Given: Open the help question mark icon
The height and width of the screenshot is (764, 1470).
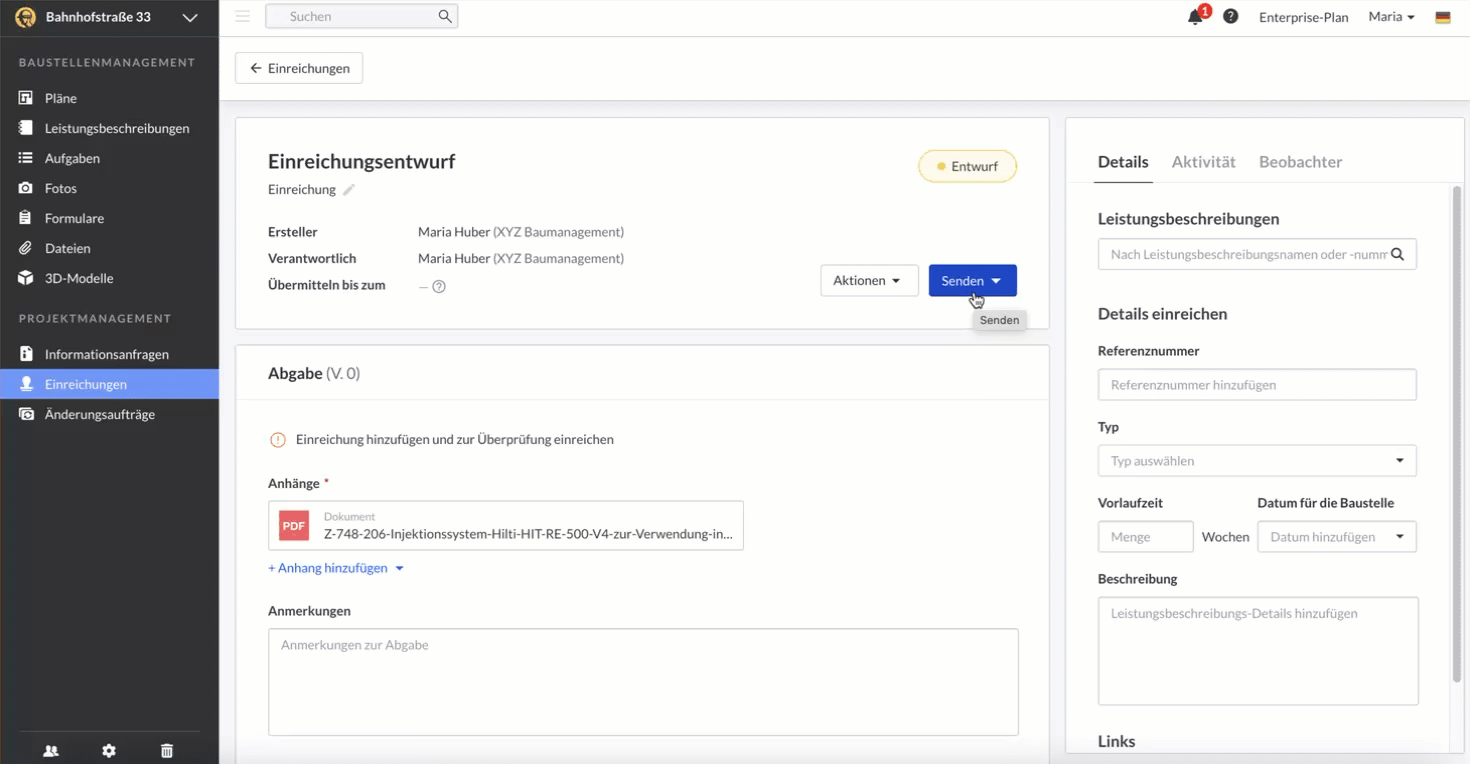Looking at the screenshot, I should point(1231,17).
